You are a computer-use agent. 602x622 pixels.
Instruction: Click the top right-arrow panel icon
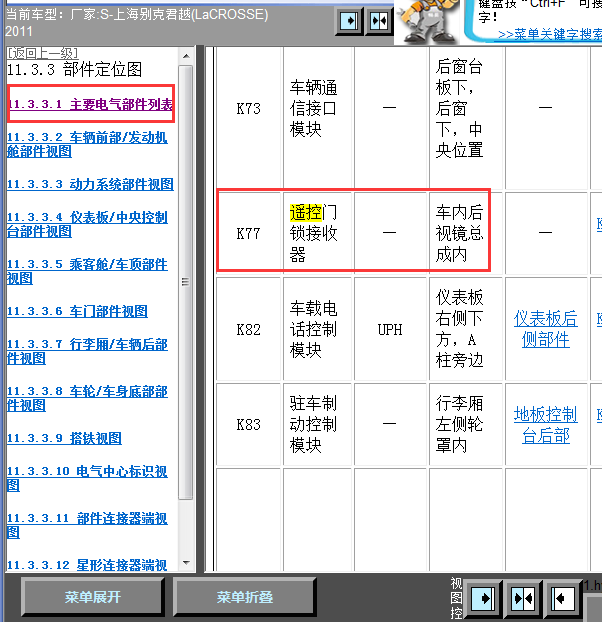(349, 21)
